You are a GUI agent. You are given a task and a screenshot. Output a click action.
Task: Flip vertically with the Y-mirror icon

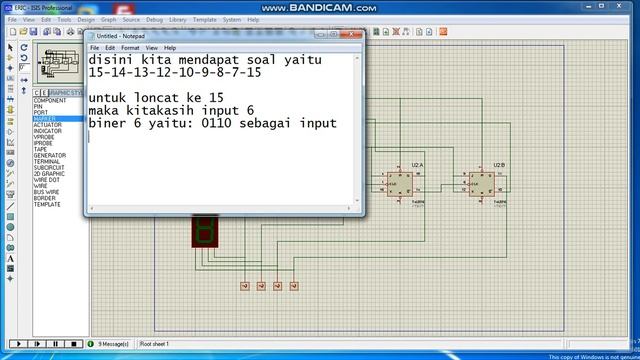pos(24,91)
